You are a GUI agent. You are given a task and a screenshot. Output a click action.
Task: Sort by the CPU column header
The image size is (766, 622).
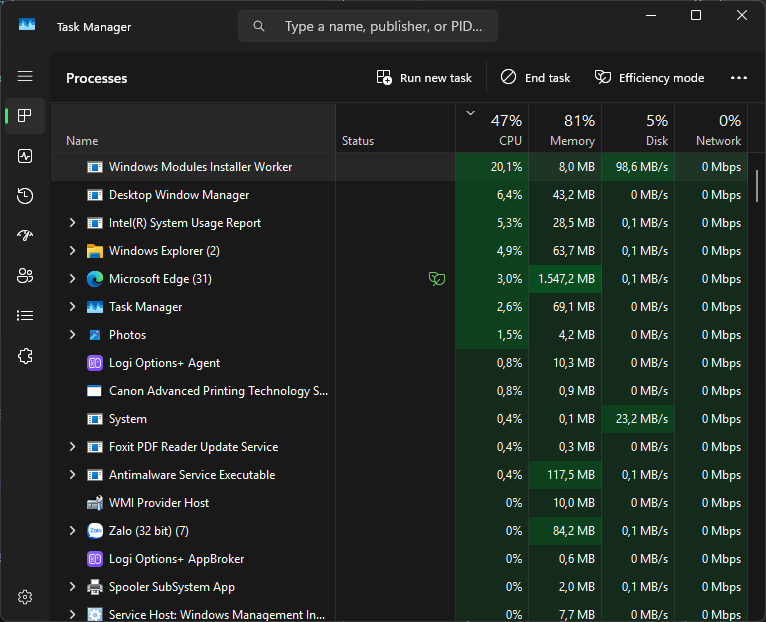(492, 128)
